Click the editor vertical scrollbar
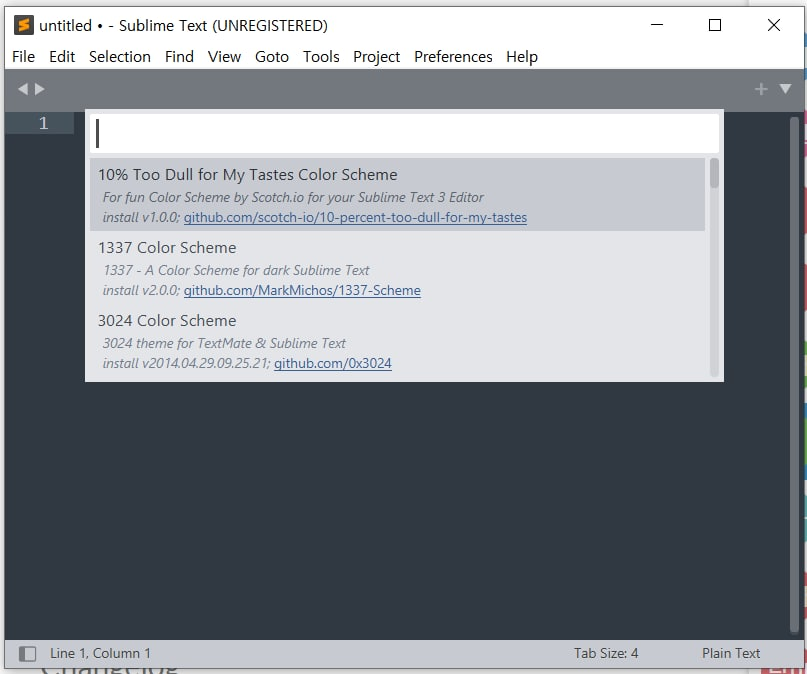 coord(794,376)
